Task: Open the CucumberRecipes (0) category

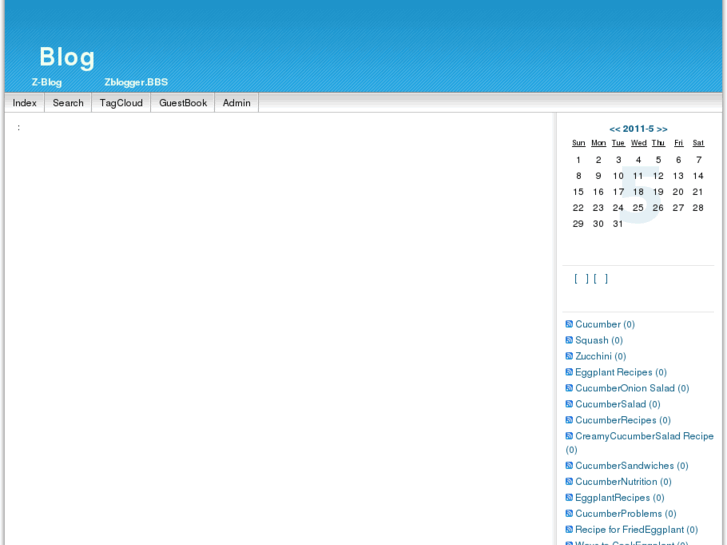Action: (623, 420)
